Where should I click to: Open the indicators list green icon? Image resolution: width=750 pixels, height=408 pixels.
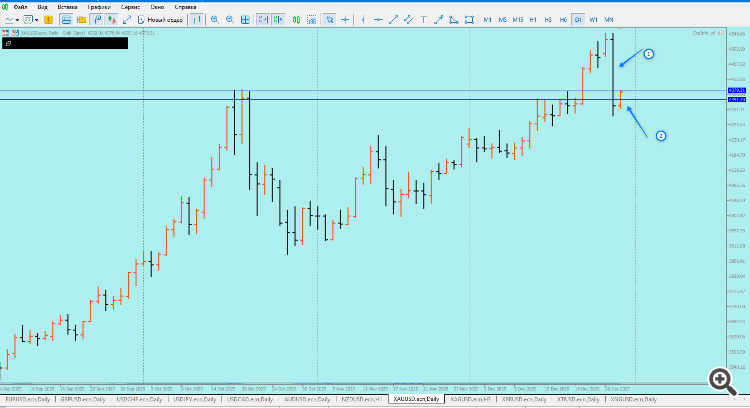297,20
